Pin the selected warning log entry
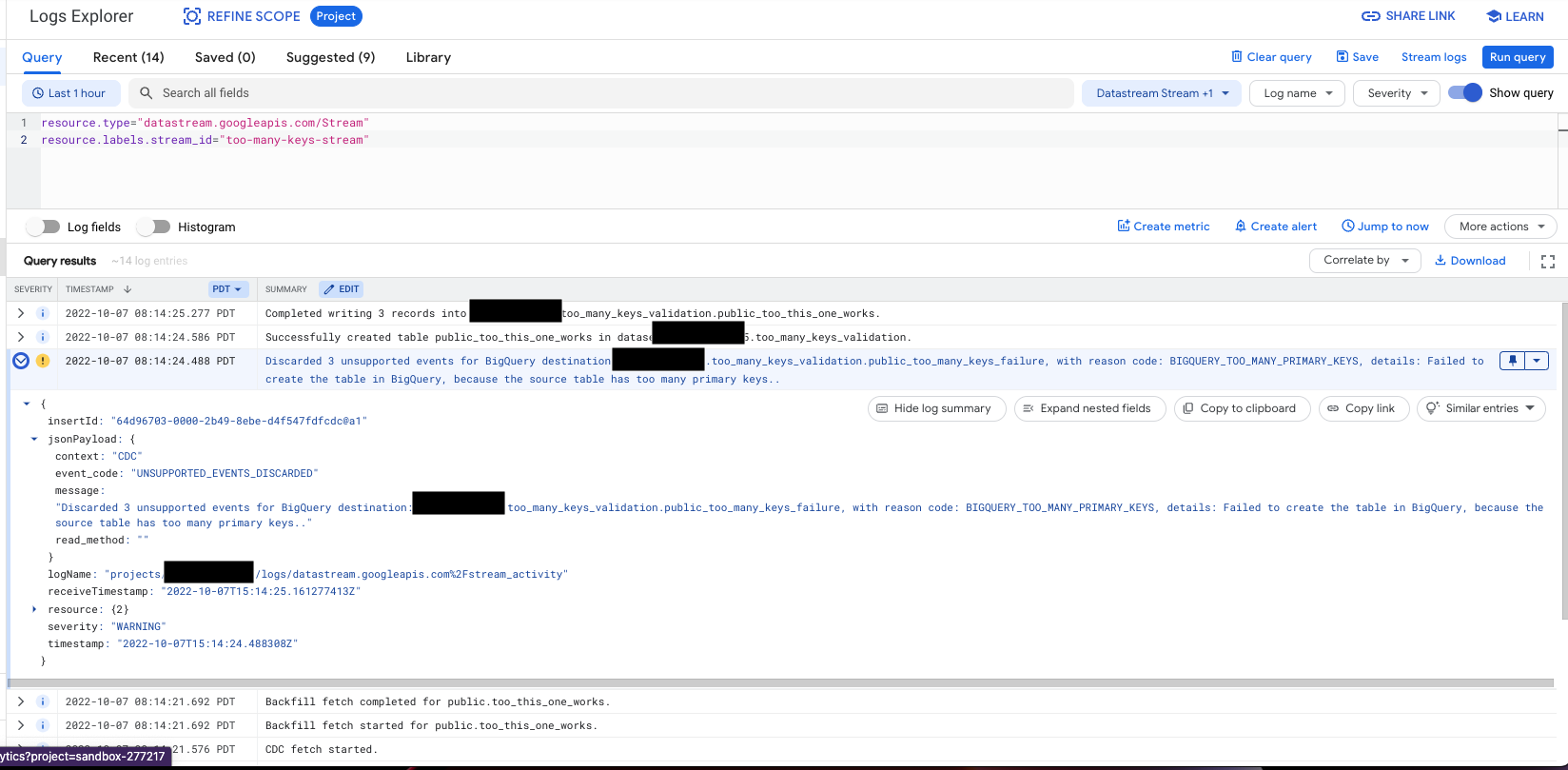 pos(1512,361)
